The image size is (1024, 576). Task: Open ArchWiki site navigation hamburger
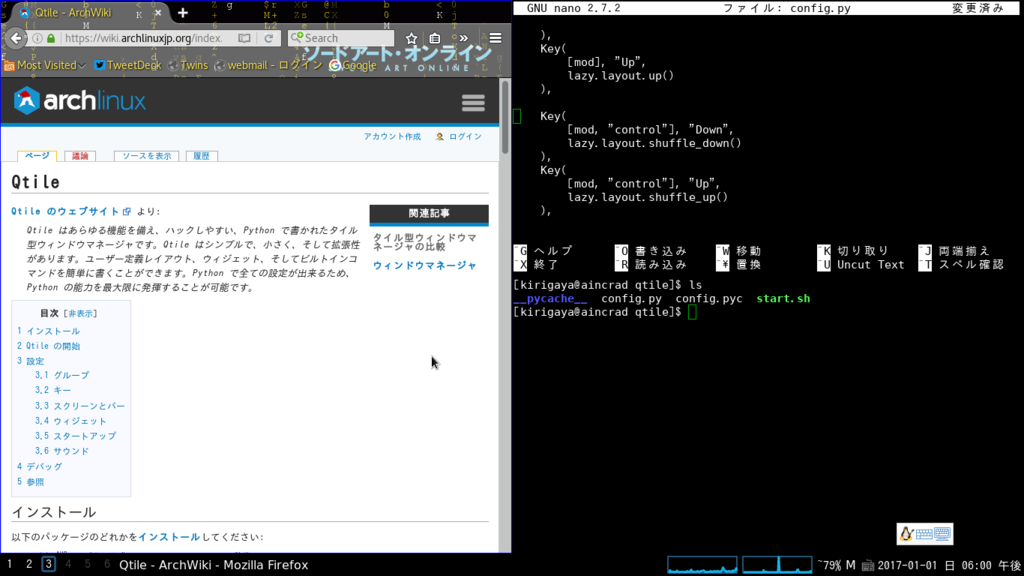coord(473,103)
